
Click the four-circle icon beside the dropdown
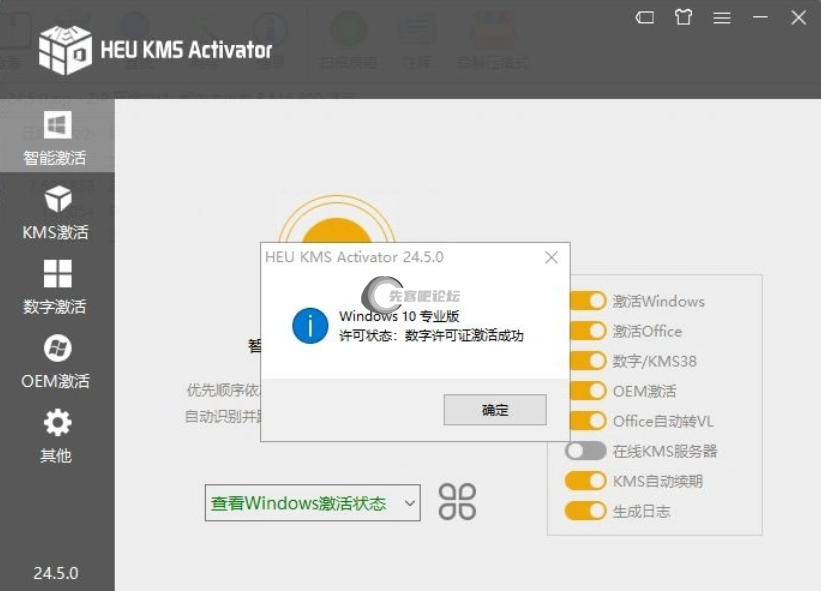(457, 502)
